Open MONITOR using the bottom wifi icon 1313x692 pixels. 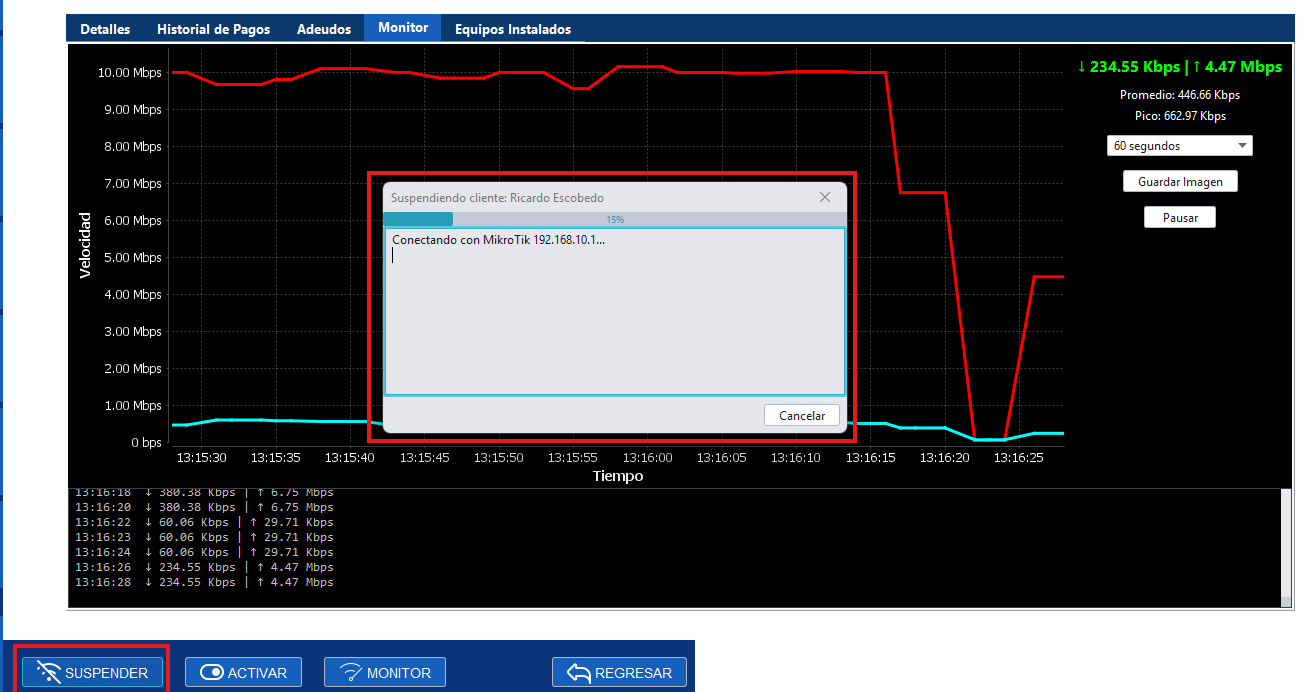[x=385, y=672]
